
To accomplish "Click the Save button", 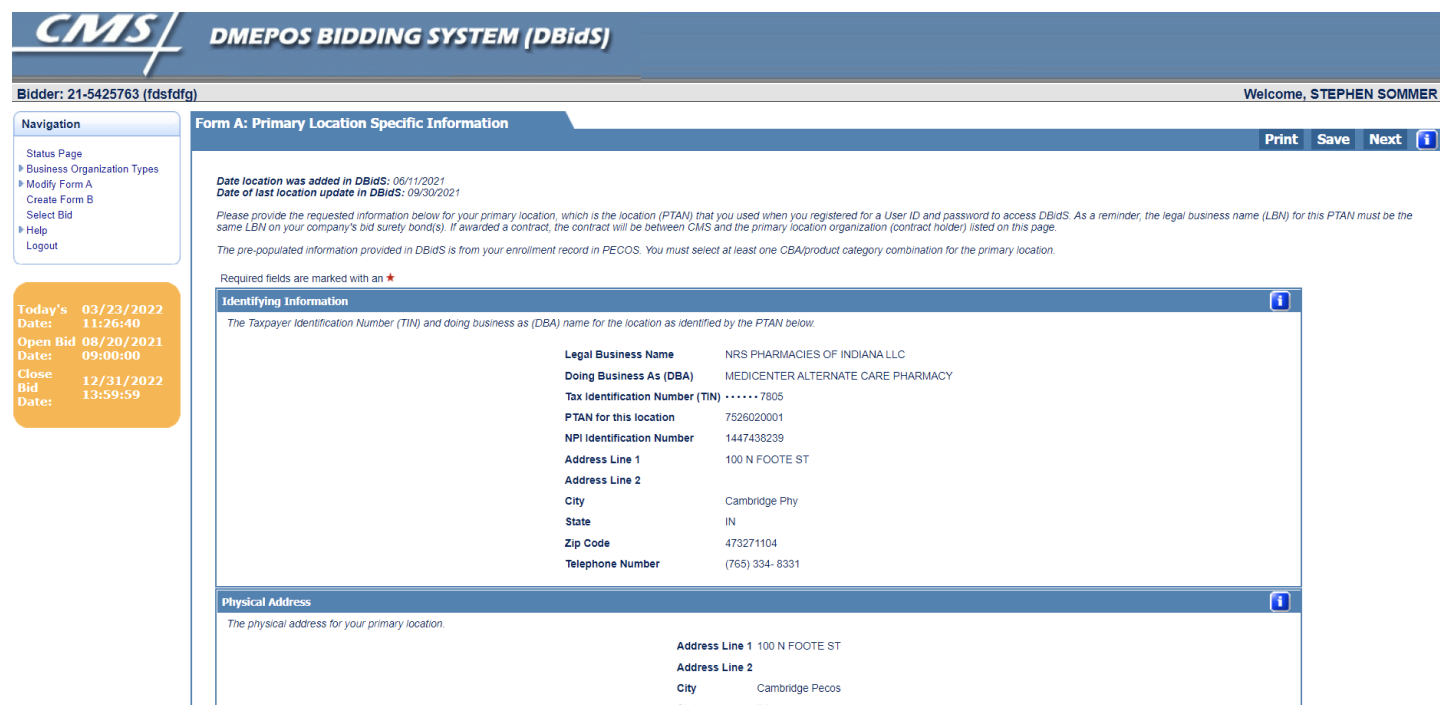I will (1333, 140).
